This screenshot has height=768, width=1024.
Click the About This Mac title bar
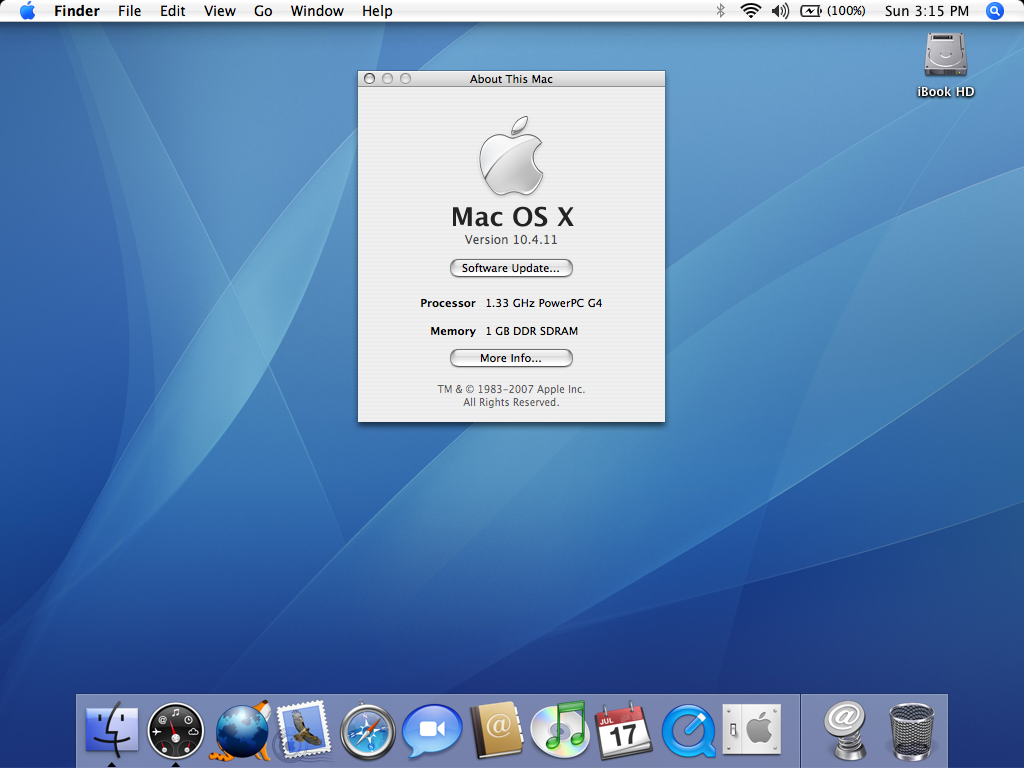(x=511, y=79)
